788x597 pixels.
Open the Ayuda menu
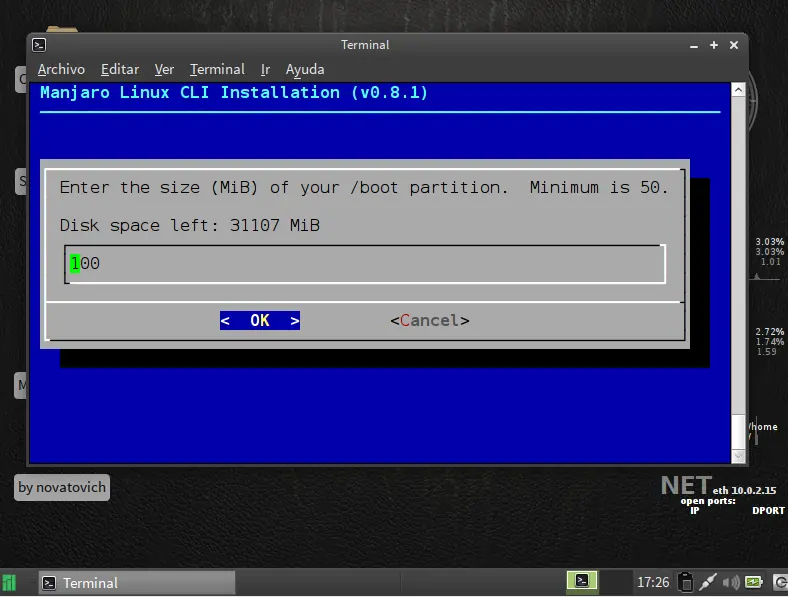tap(305, 69)
